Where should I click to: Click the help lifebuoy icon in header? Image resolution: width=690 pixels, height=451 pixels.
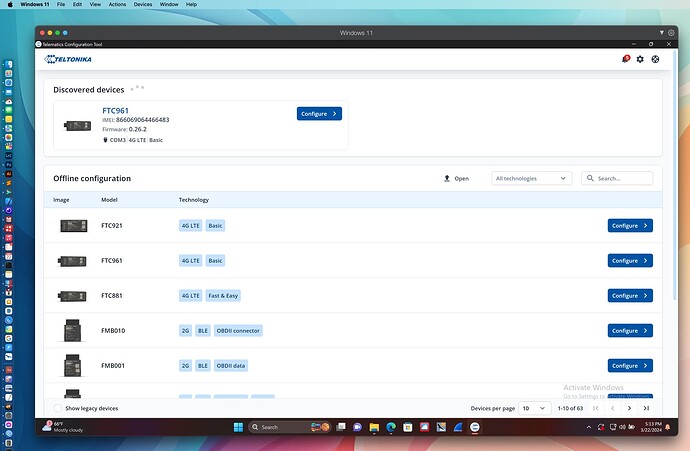pos(655,59)
